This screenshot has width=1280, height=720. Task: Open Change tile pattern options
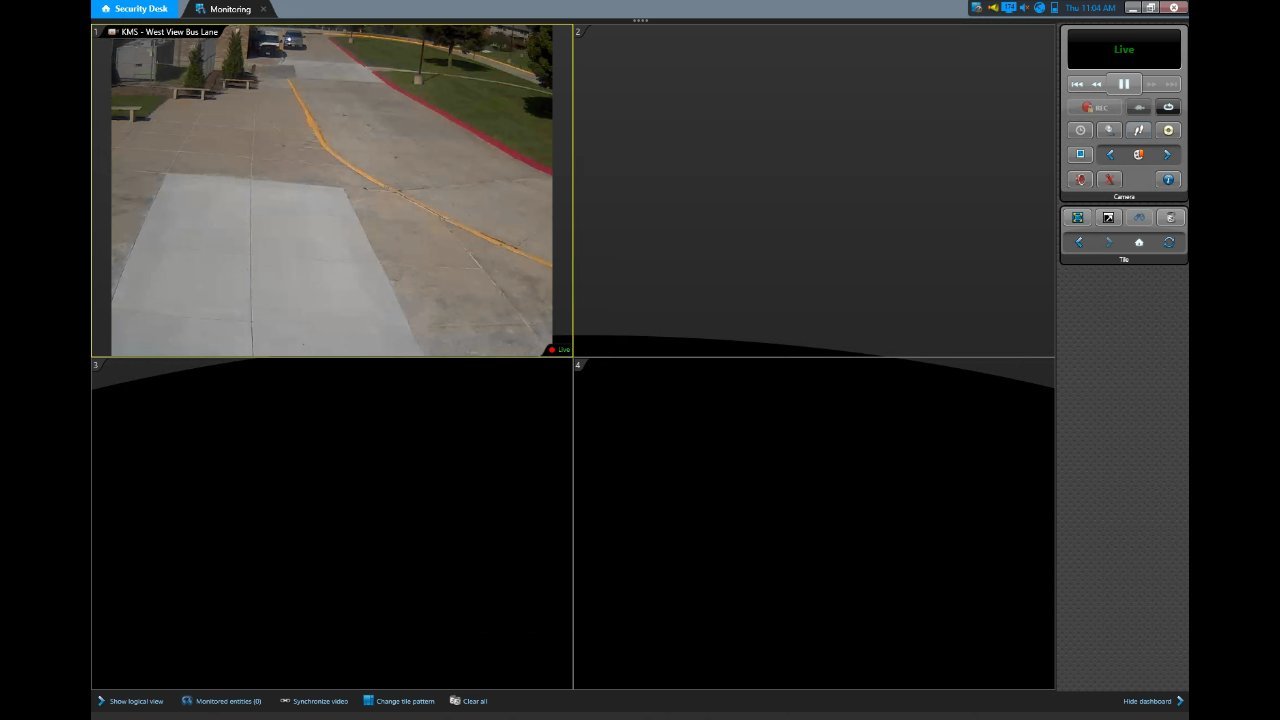(x=399, y=701)
